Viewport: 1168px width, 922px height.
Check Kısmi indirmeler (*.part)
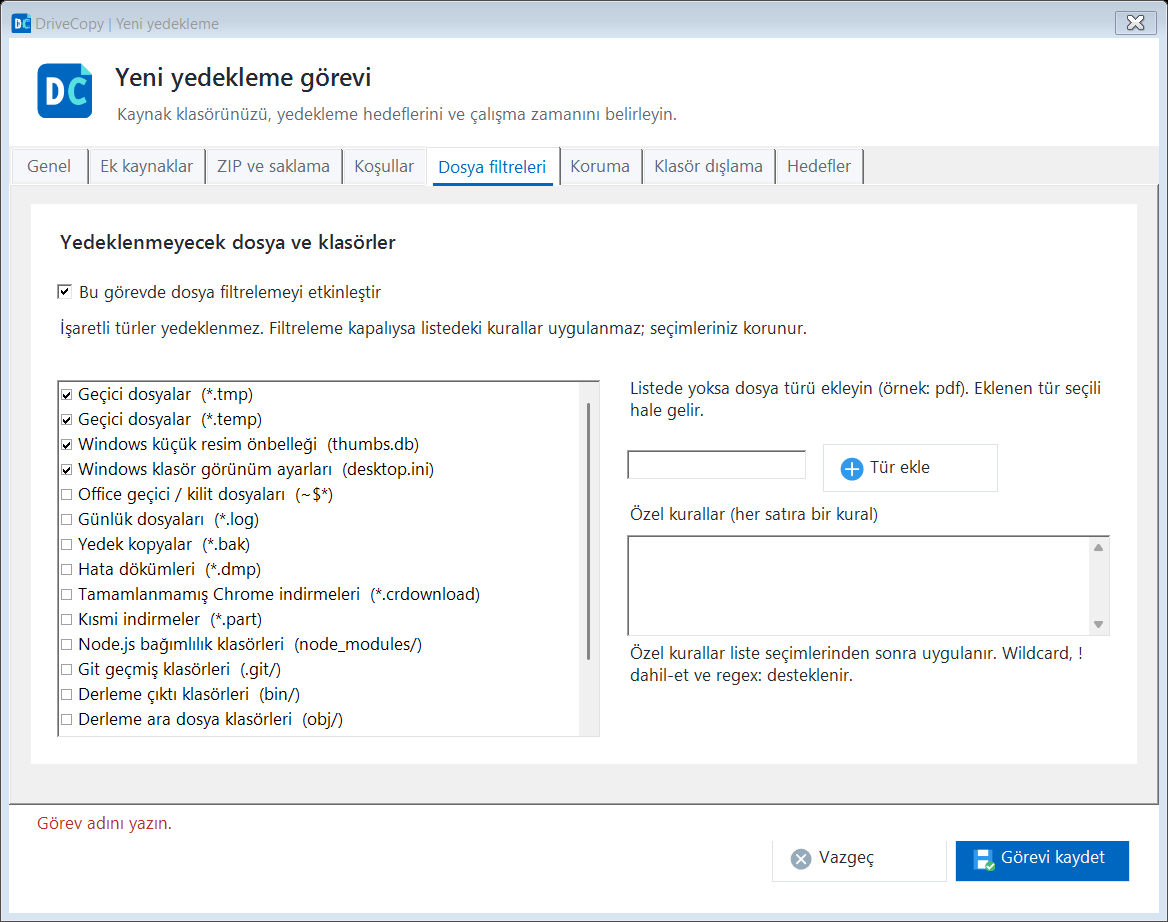(x=66, y=620)
